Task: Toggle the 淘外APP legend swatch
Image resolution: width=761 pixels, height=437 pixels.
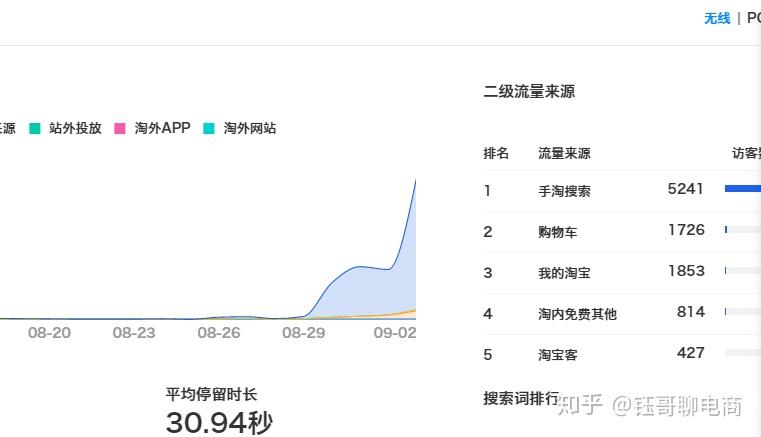Action: (119, 128)
